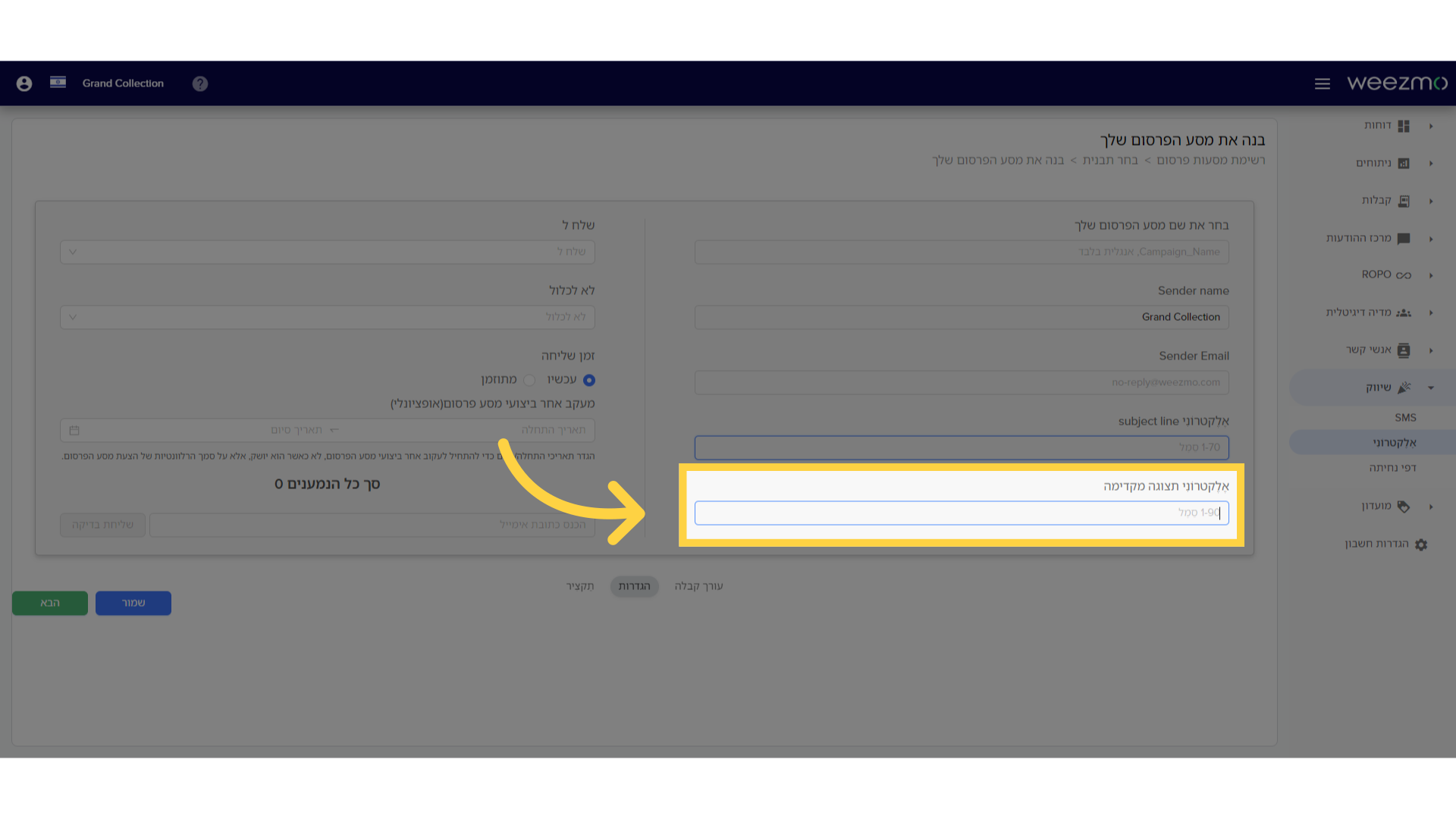Click the אנשי קשר contacts icon

(x=1404, y=350)
